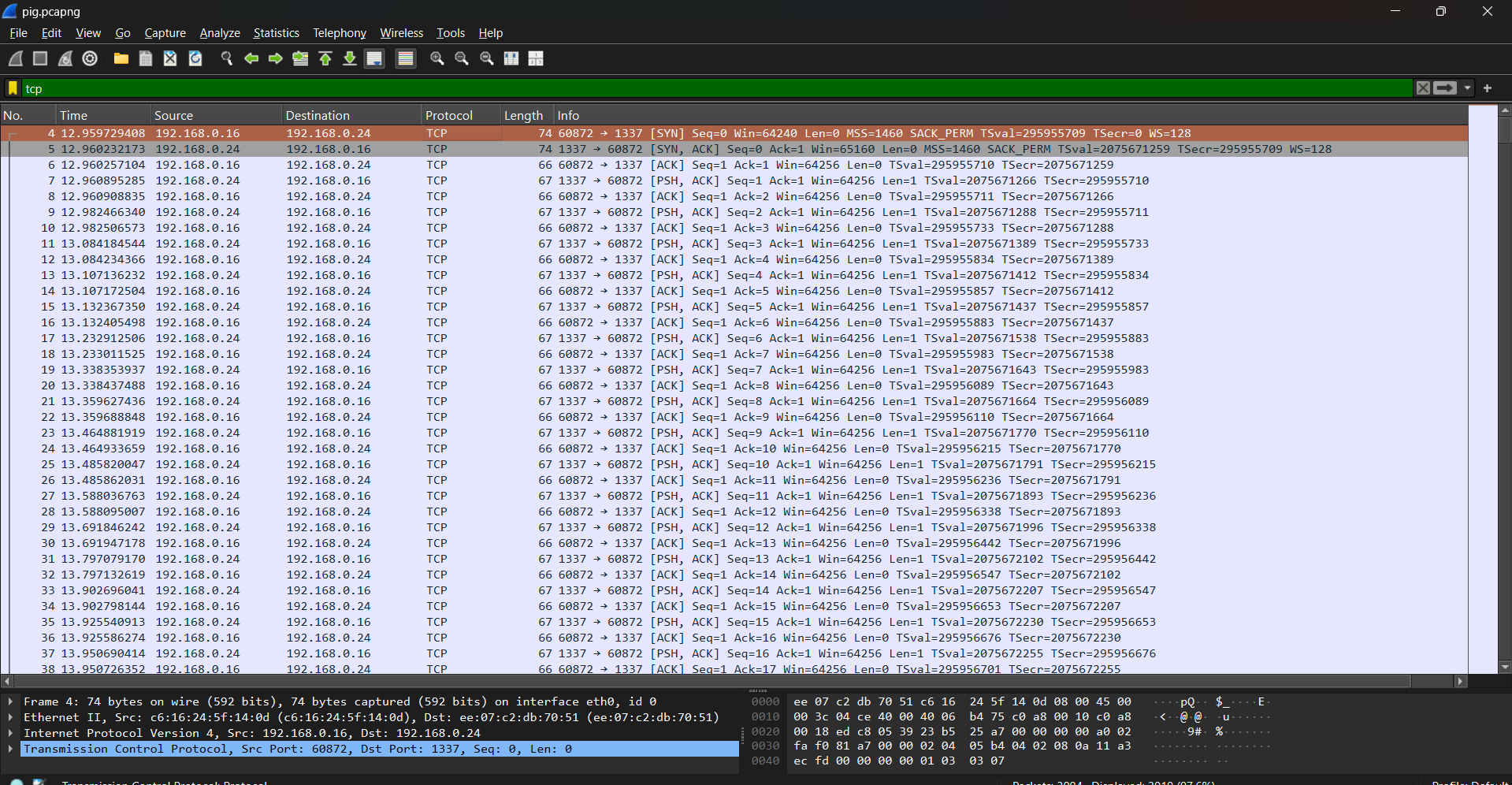Open the Tools menu

coord(451,33)
